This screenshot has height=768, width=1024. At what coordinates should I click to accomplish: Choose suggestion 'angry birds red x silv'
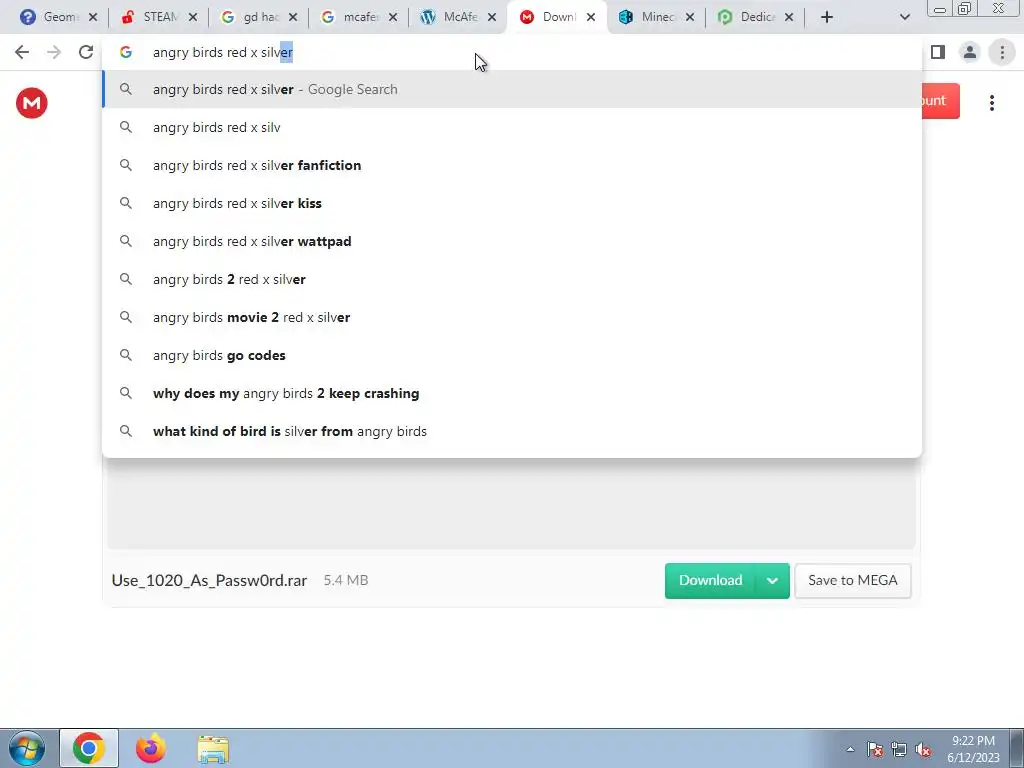(513, 127)
